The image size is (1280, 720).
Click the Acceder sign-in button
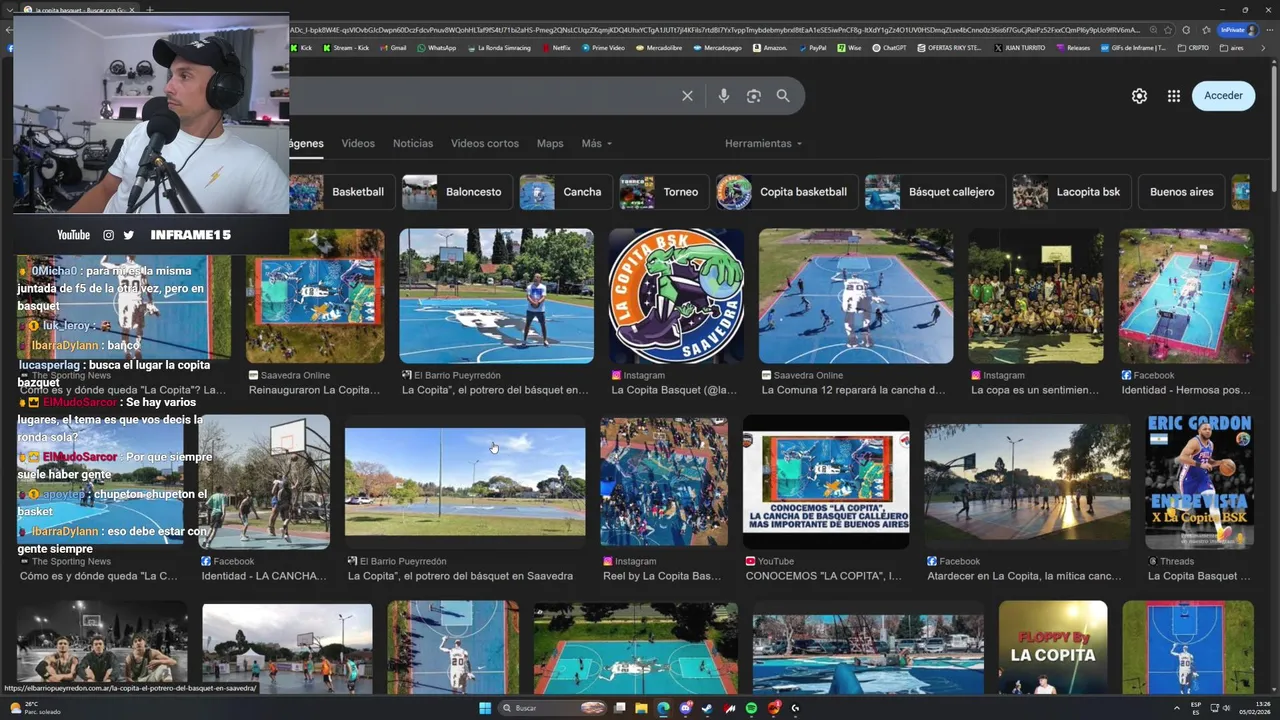(1223, 96)
